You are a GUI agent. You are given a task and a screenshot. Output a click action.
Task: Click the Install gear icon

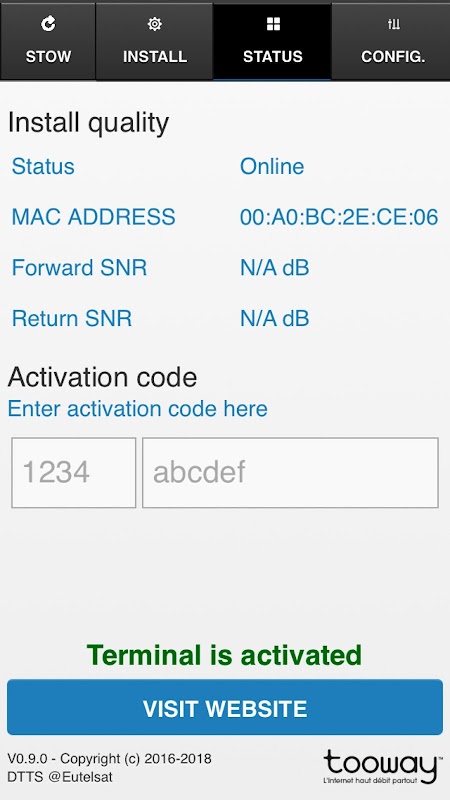click(x=155, y=24)
